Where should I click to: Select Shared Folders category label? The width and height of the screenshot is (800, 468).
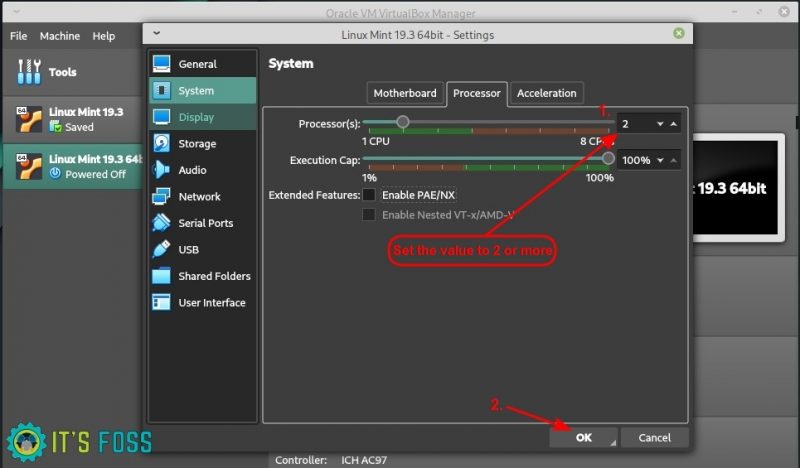214,276
